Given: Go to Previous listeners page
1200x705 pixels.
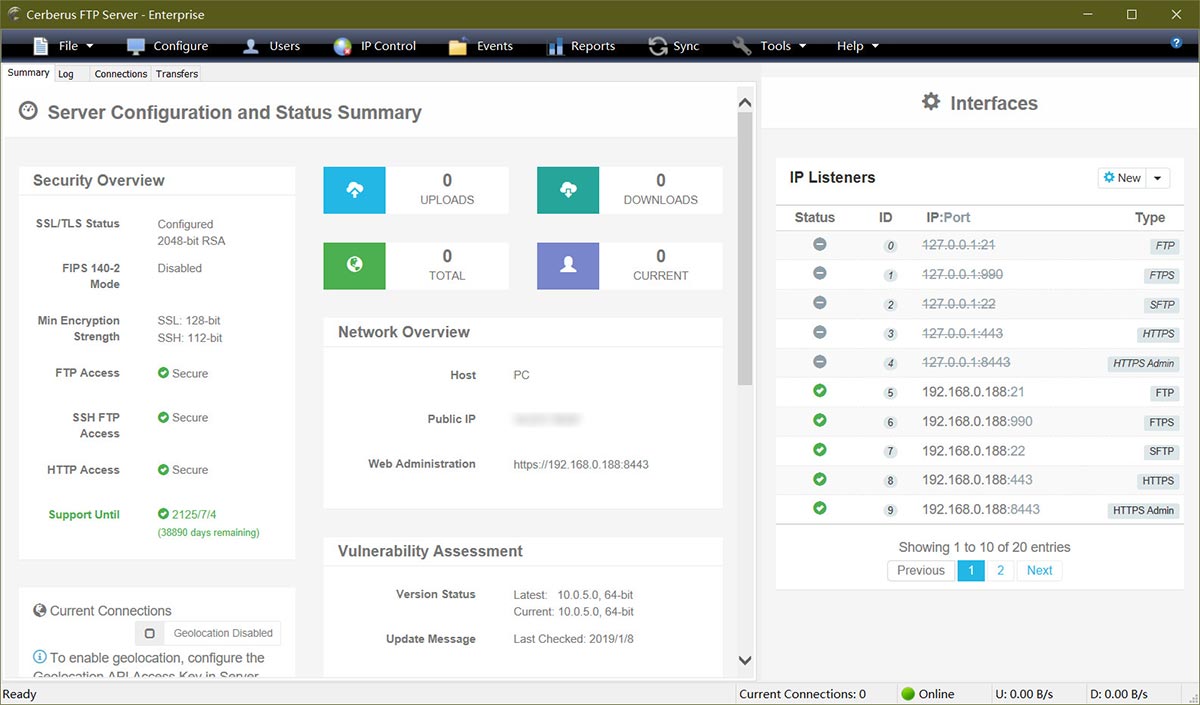Looking at the screenshot, I should pyautogui.click(x=920, y=570).
